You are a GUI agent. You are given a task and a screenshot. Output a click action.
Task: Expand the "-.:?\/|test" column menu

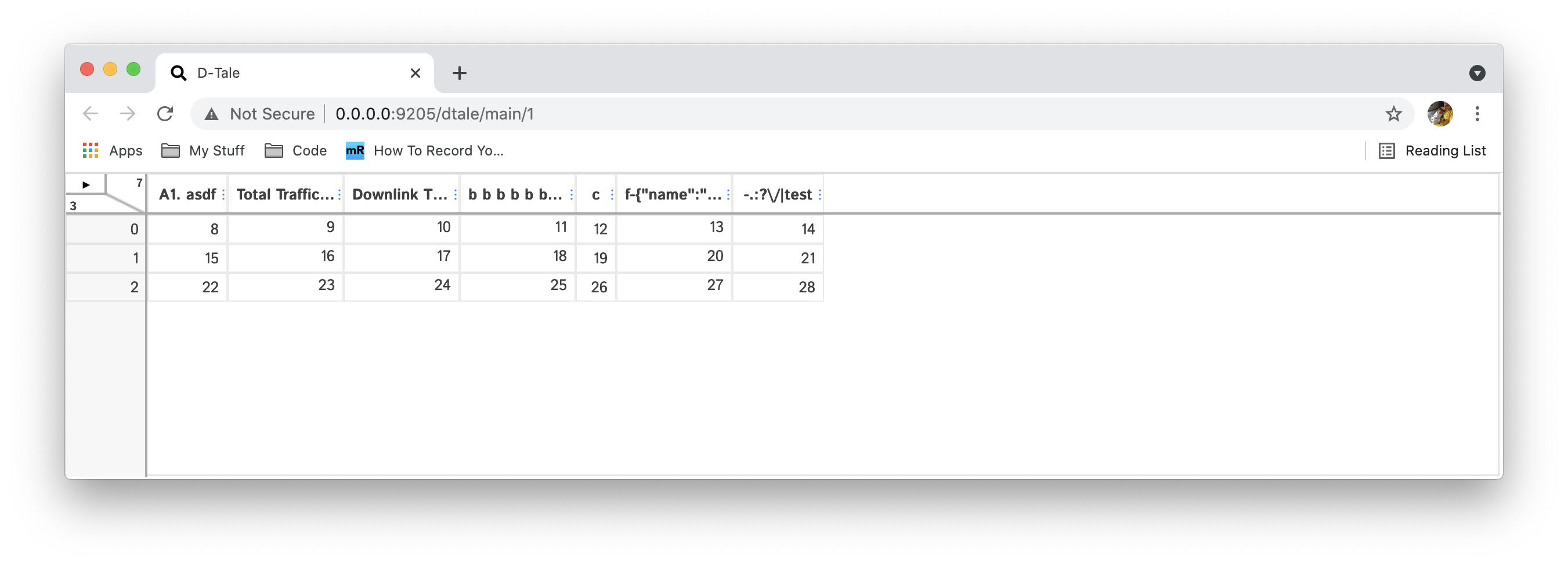point(821,195)
